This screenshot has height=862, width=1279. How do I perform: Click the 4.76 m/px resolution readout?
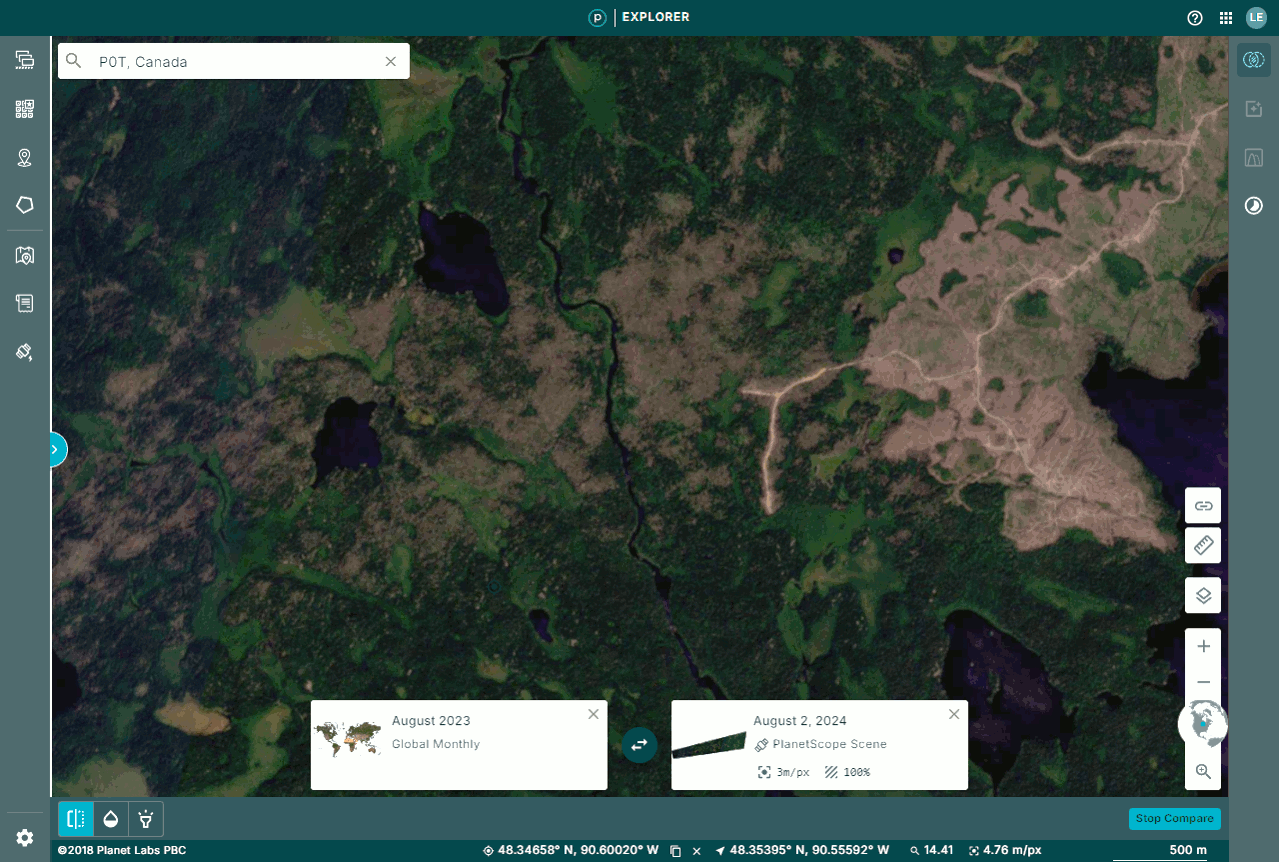tap(1013, 850)
